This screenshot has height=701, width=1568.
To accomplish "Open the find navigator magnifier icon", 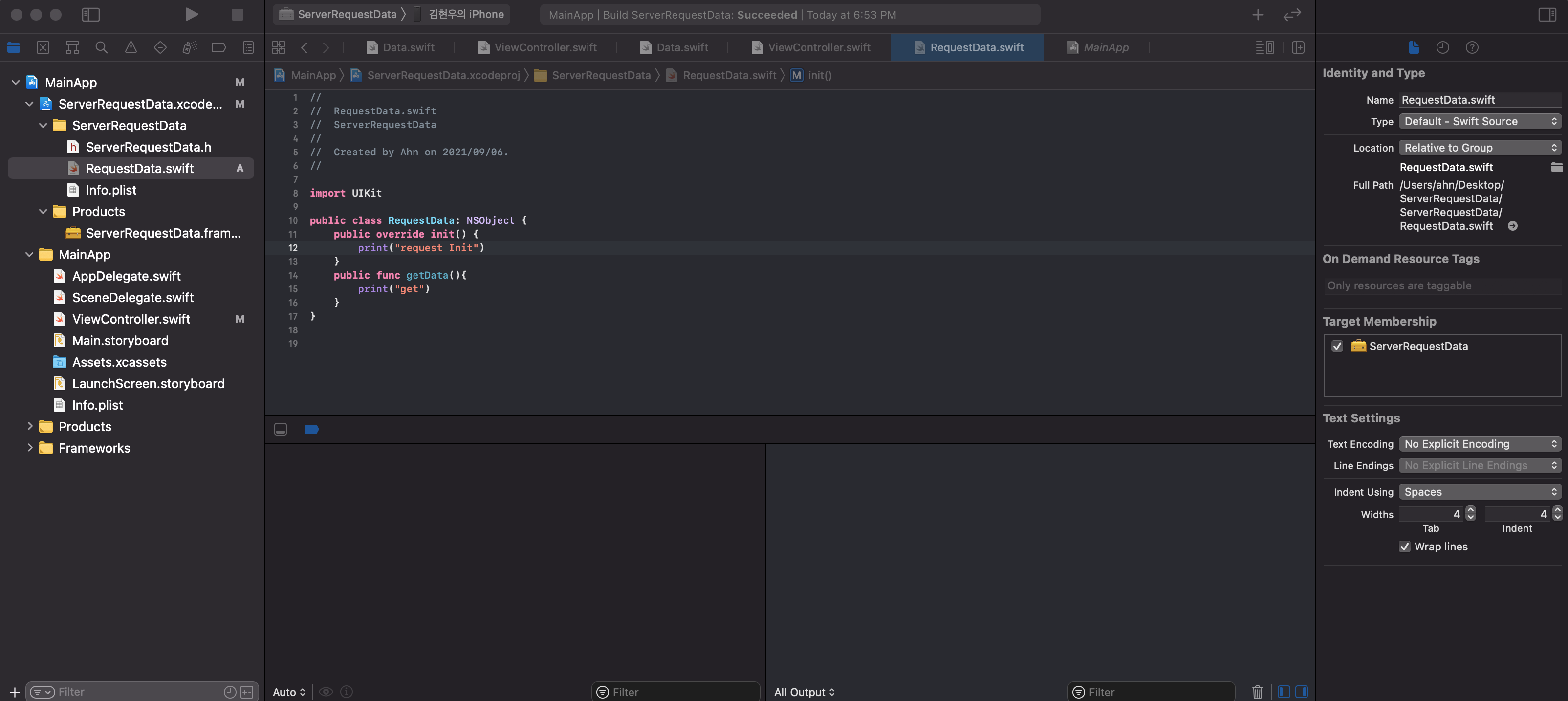I will 102,47.
